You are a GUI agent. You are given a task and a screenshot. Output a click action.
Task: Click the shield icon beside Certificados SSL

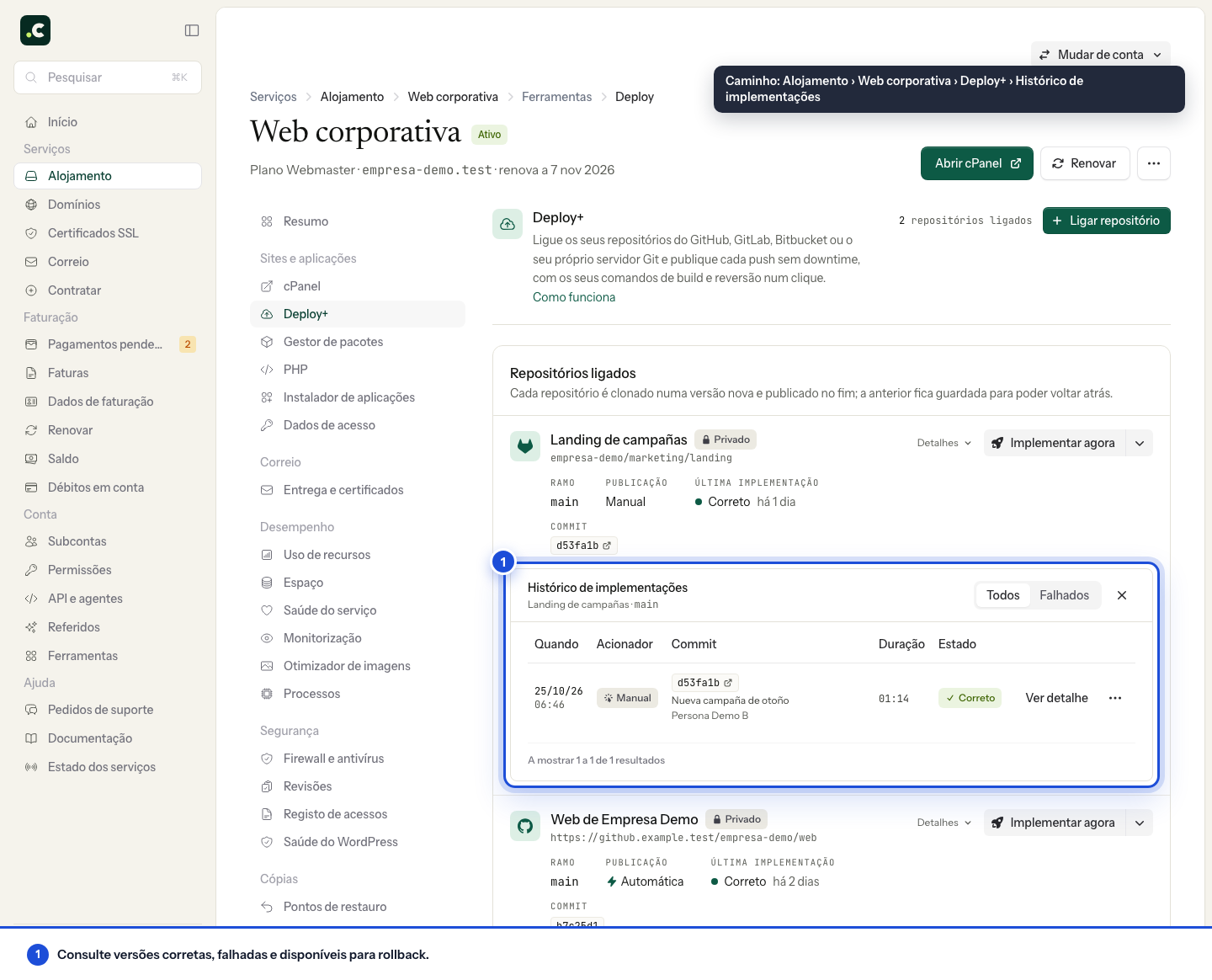click(31, 233)
